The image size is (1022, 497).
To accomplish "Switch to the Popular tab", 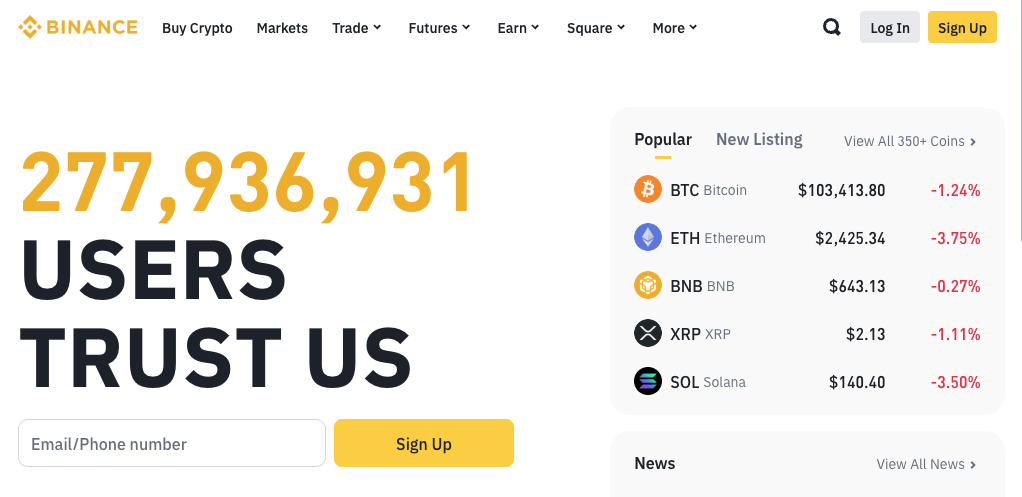I will [663, 139].
